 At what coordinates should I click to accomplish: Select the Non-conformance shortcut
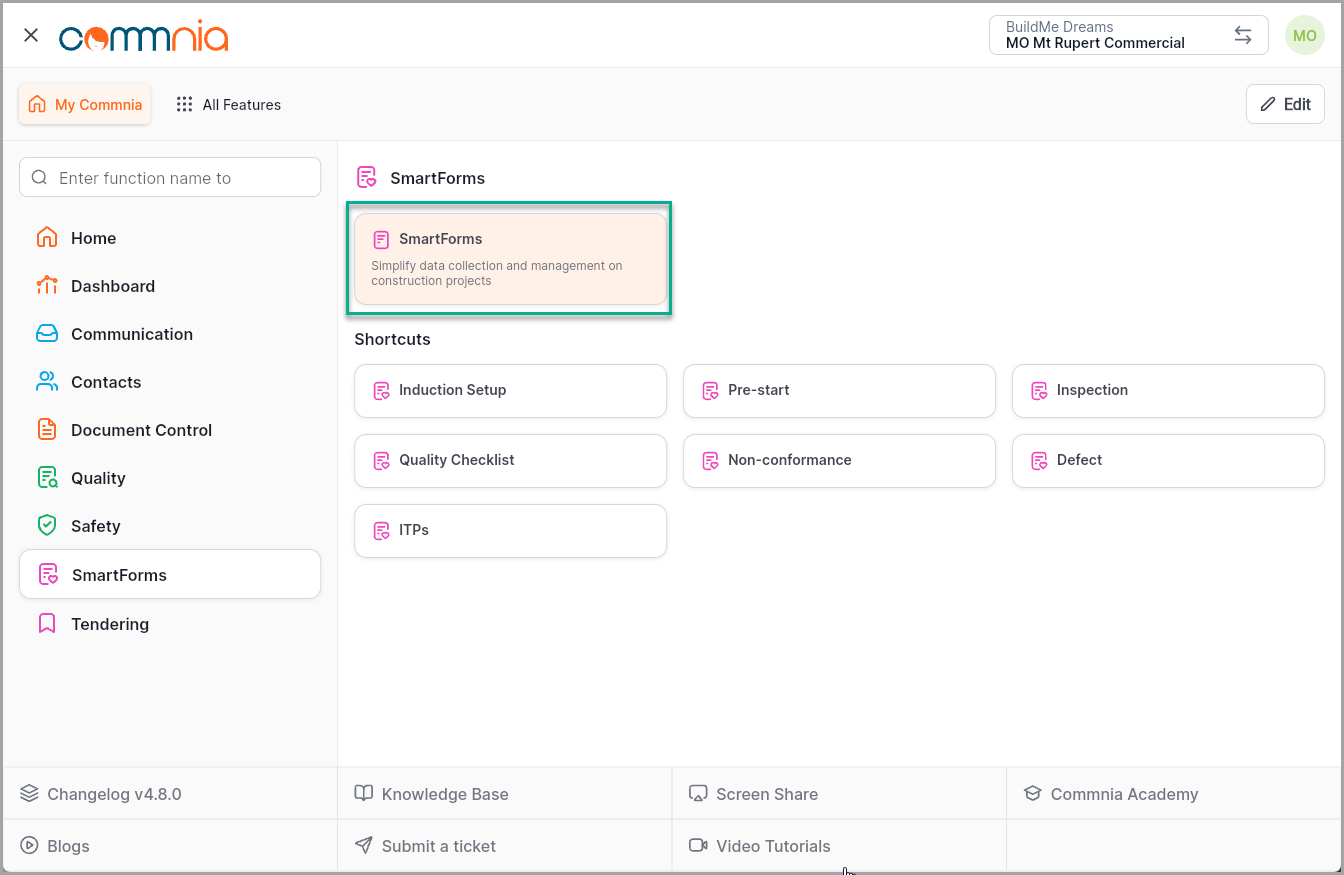(838, 460)
